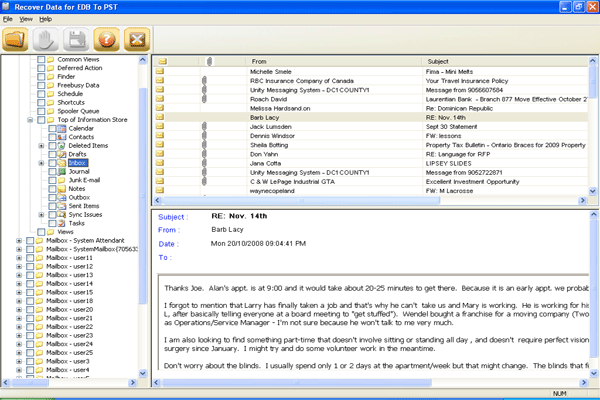This screenshot has height=400, width=600.
Task: Sort emails by the From column header
Action: click(x=260, y=61)
